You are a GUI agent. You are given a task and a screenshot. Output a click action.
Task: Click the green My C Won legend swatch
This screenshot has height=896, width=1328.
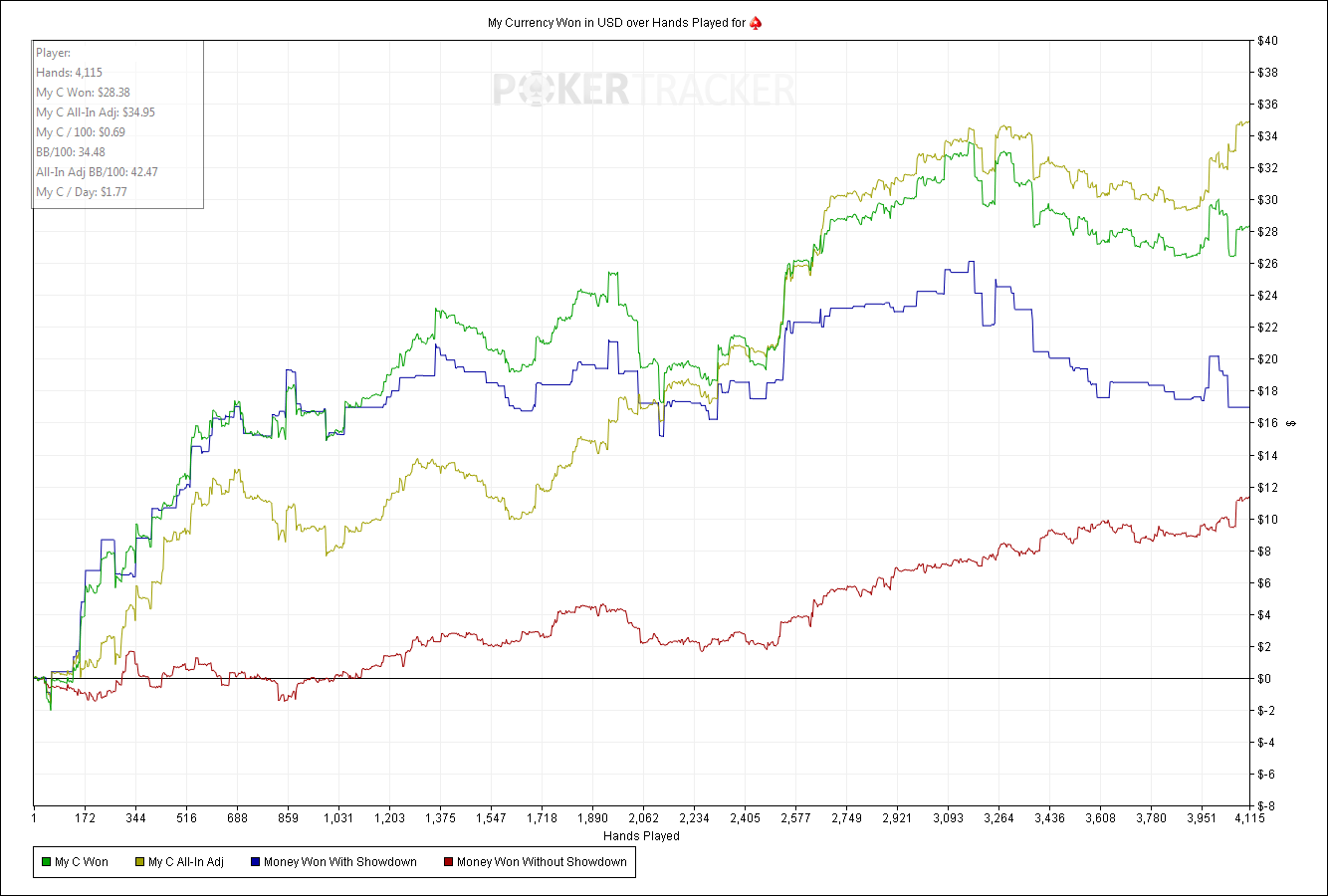click(x=46, y=862)
